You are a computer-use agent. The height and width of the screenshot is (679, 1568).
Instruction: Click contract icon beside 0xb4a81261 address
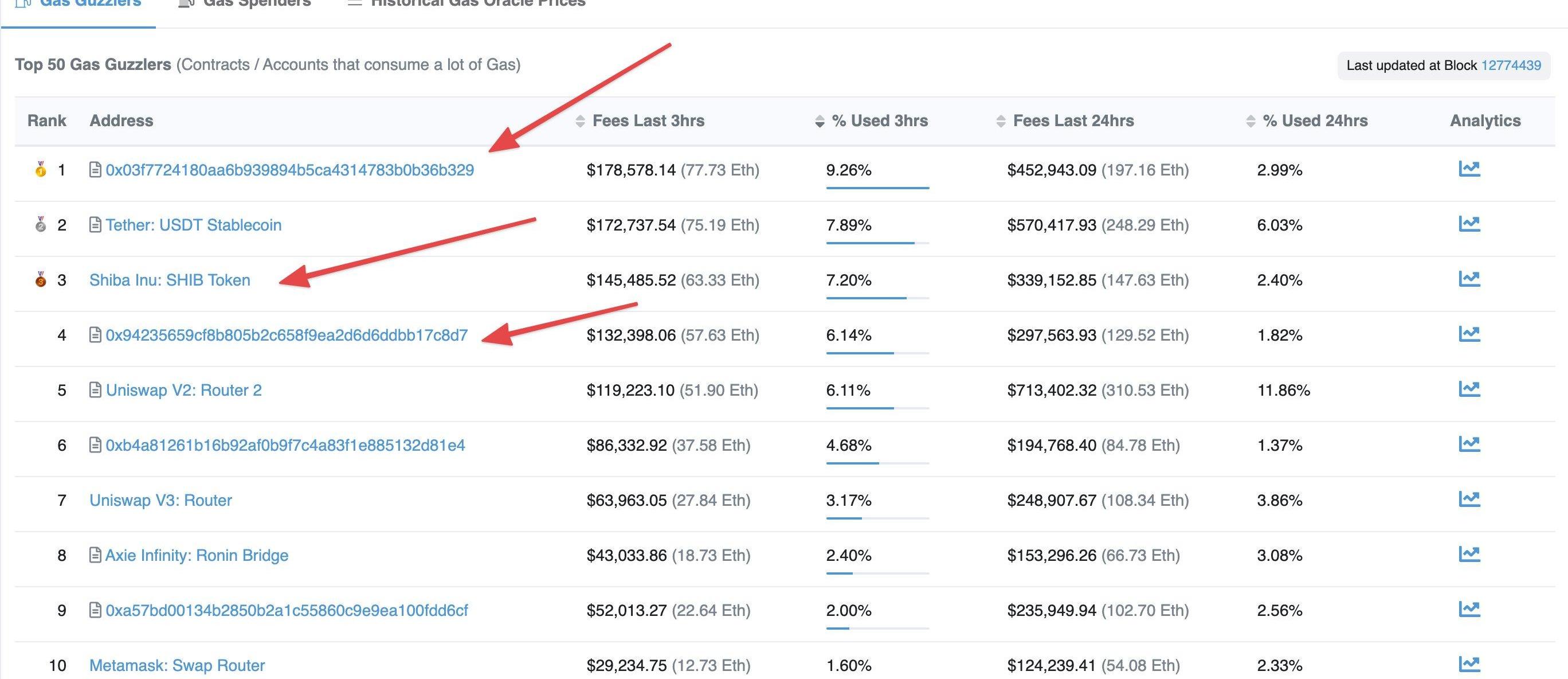click(x=95, y=445)
